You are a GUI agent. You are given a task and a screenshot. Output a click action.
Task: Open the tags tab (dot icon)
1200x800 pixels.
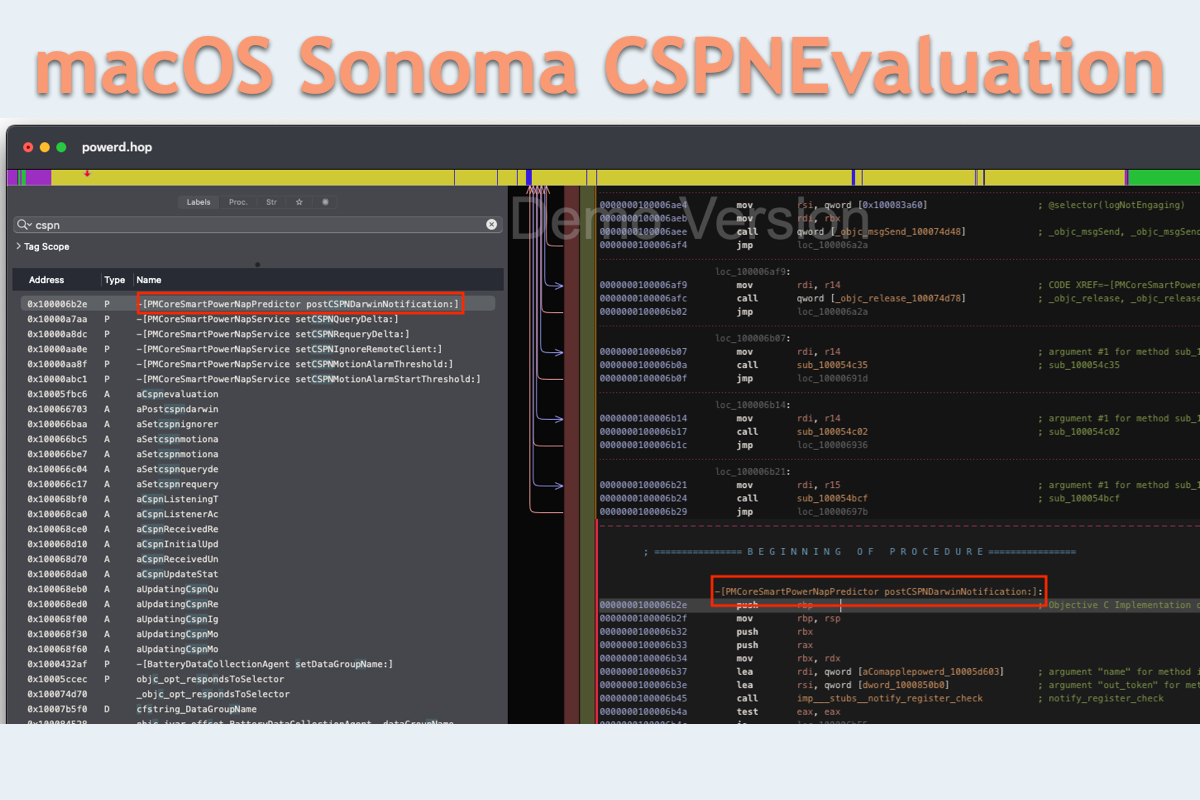point(325,202)
